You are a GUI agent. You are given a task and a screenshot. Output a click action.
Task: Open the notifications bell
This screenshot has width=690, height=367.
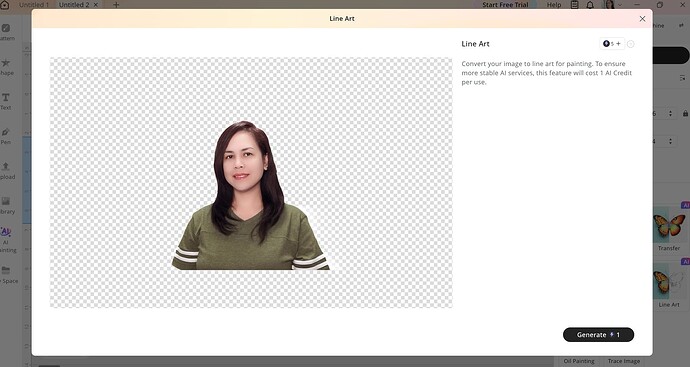point(590,5)
